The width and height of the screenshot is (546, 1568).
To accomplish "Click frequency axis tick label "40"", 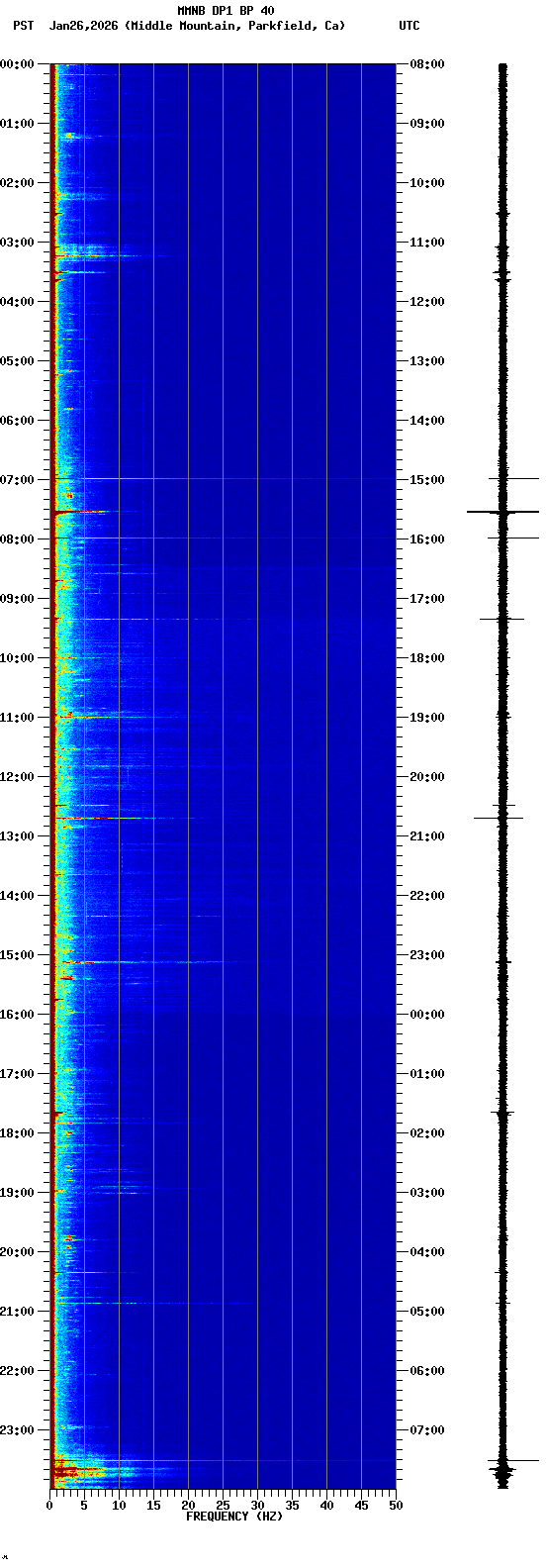I will [326, 1506].
